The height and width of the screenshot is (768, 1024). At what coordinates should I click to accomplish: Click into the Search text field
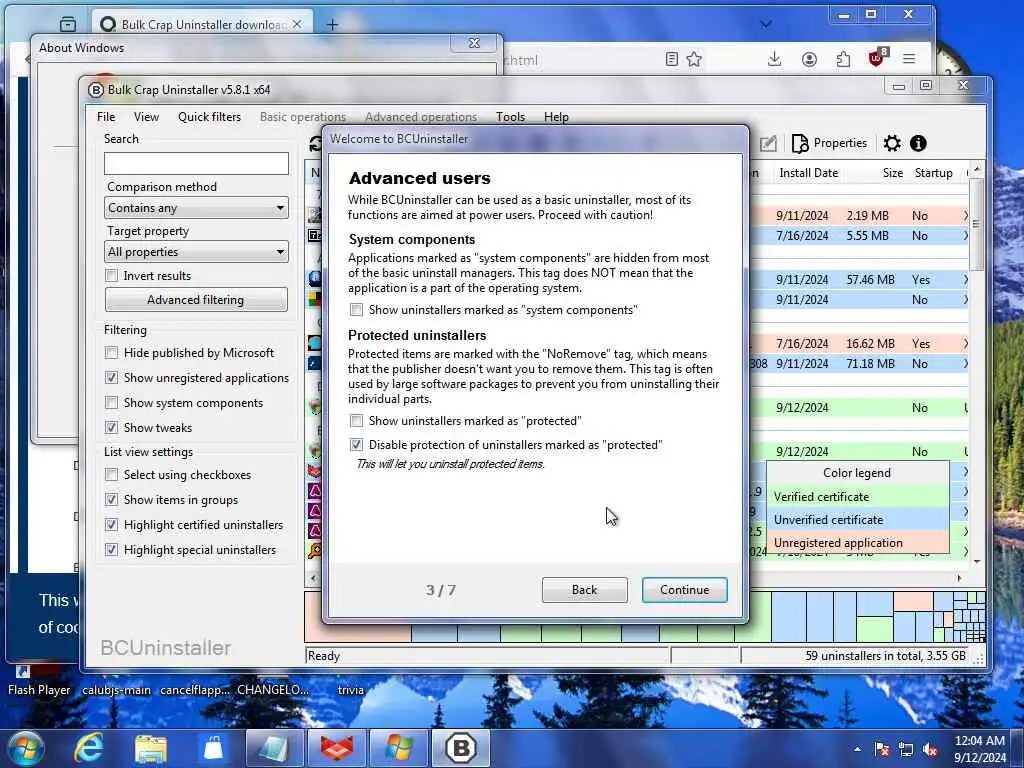(x=196, y=163)
